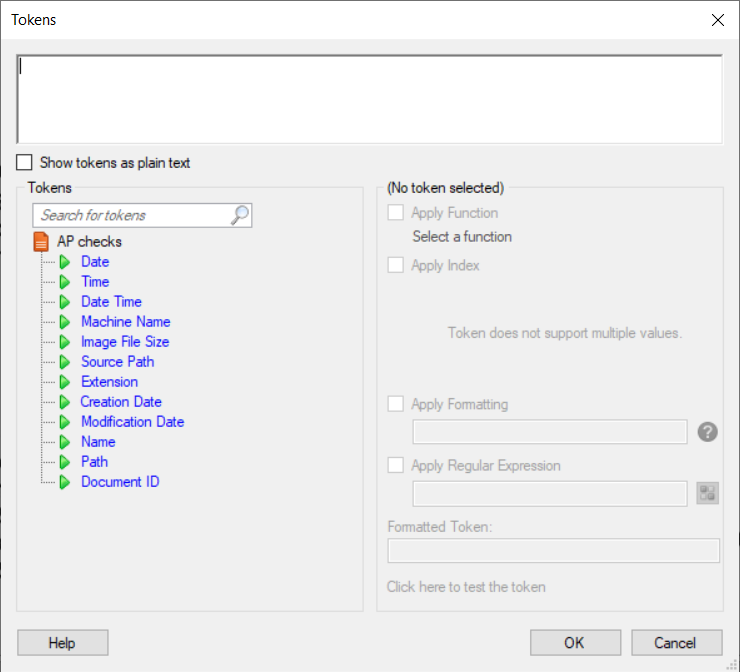740x672 pixels.
Task: Select the Extension token
Action: click(109, 382)
